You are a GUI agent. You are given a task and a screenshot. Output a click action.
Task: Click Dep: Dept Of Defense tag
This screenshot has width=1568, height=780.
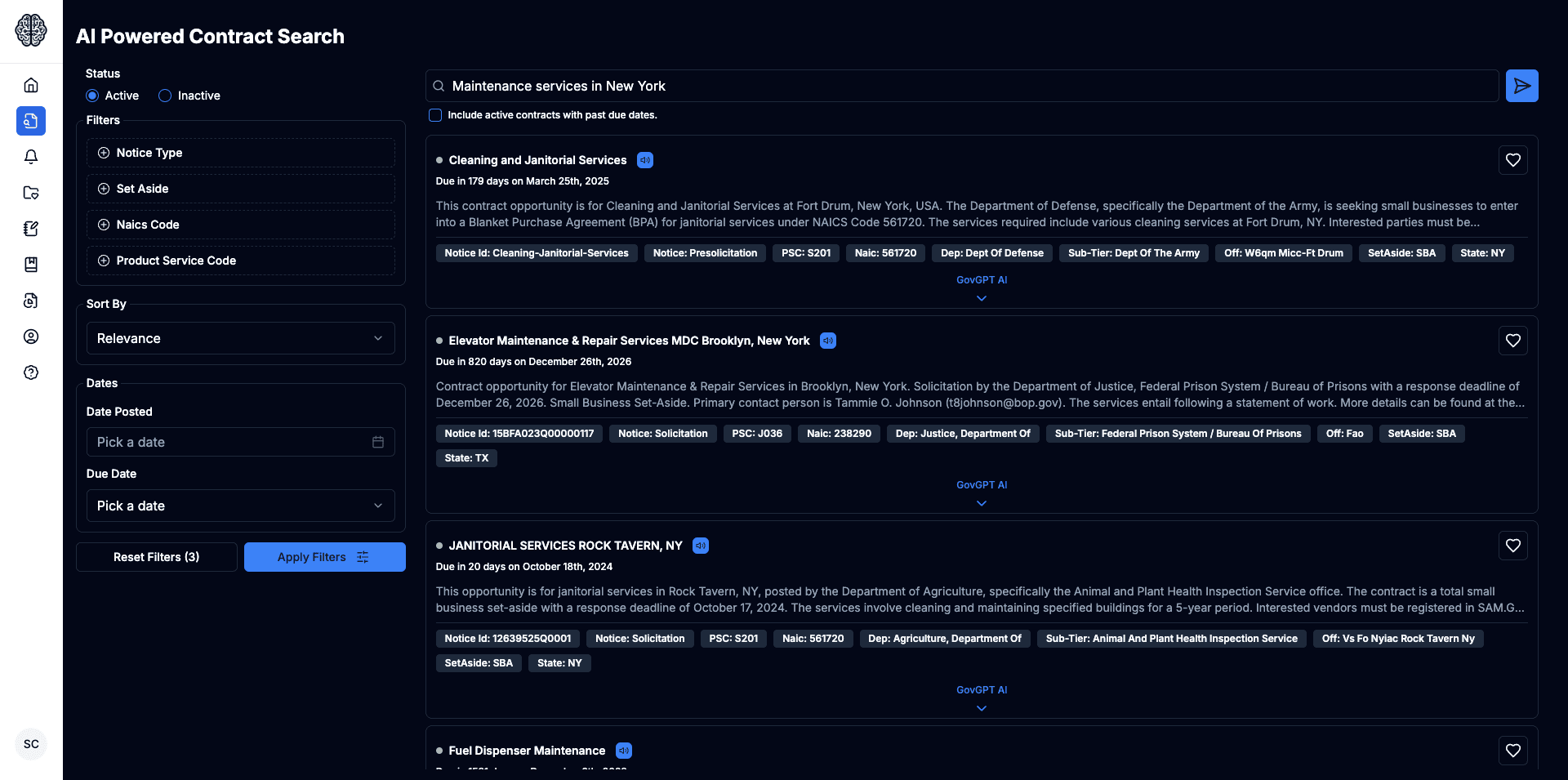pos(992,253)
